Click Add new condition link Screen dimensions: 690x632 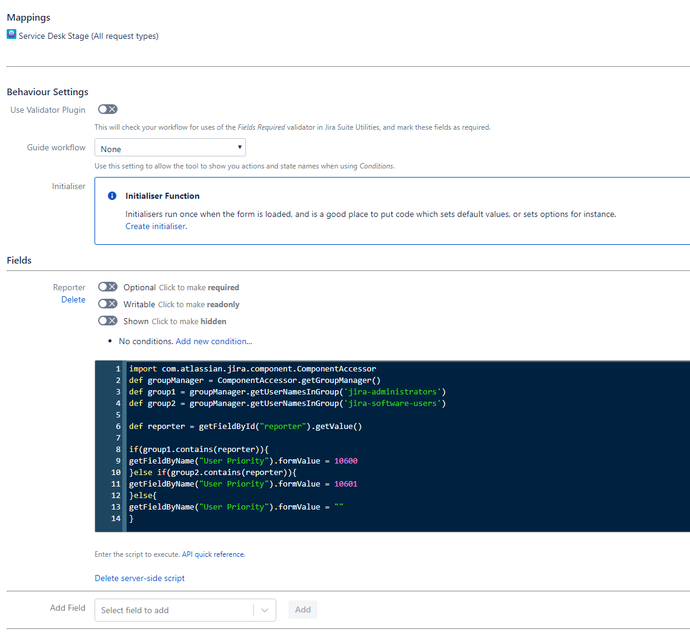click(x=214, y=341)
